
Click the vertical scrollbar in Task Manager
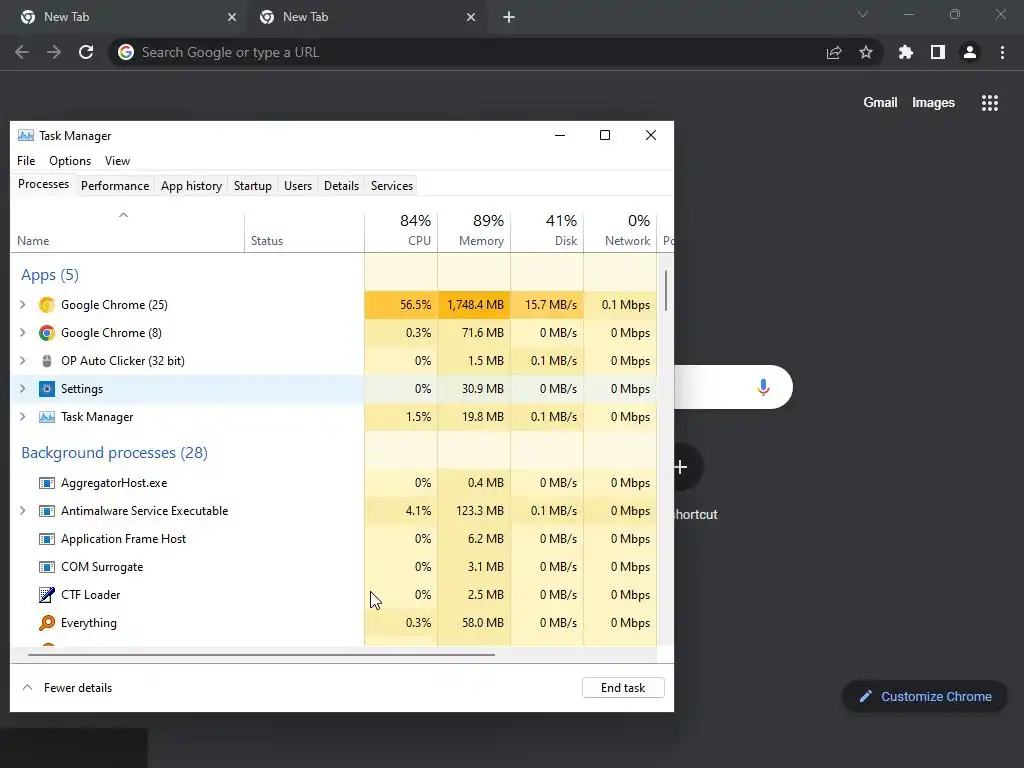(x=665, y=291)
